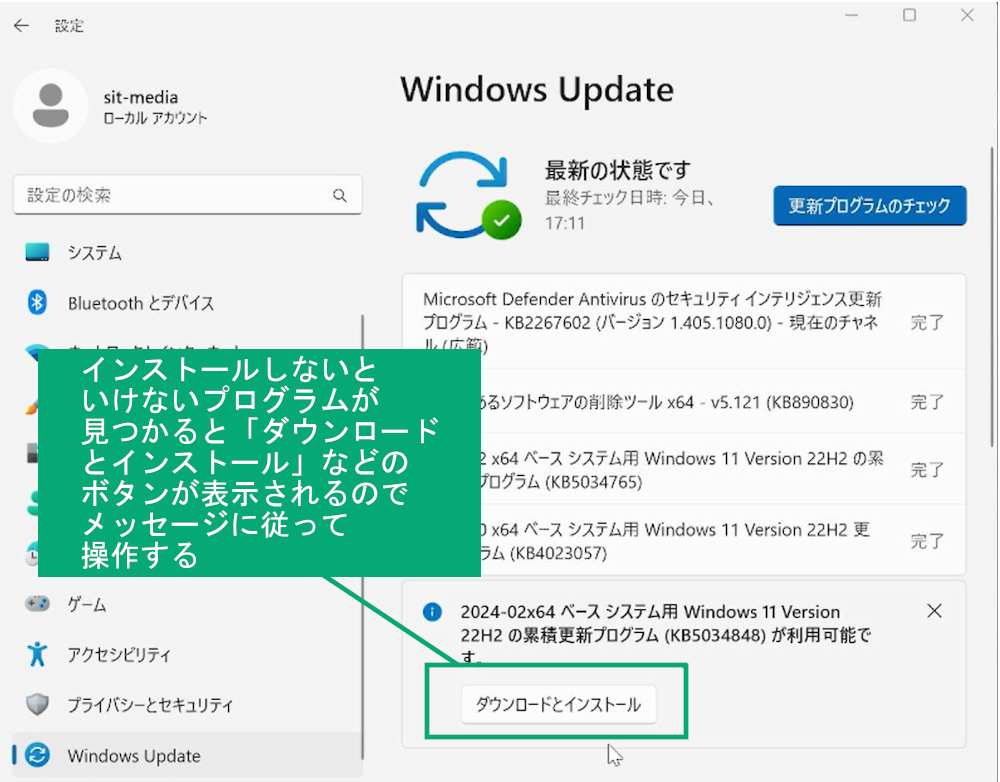Click 完了 status beside KB2267602
1000x782 pixels.
[x=927, y=322]
